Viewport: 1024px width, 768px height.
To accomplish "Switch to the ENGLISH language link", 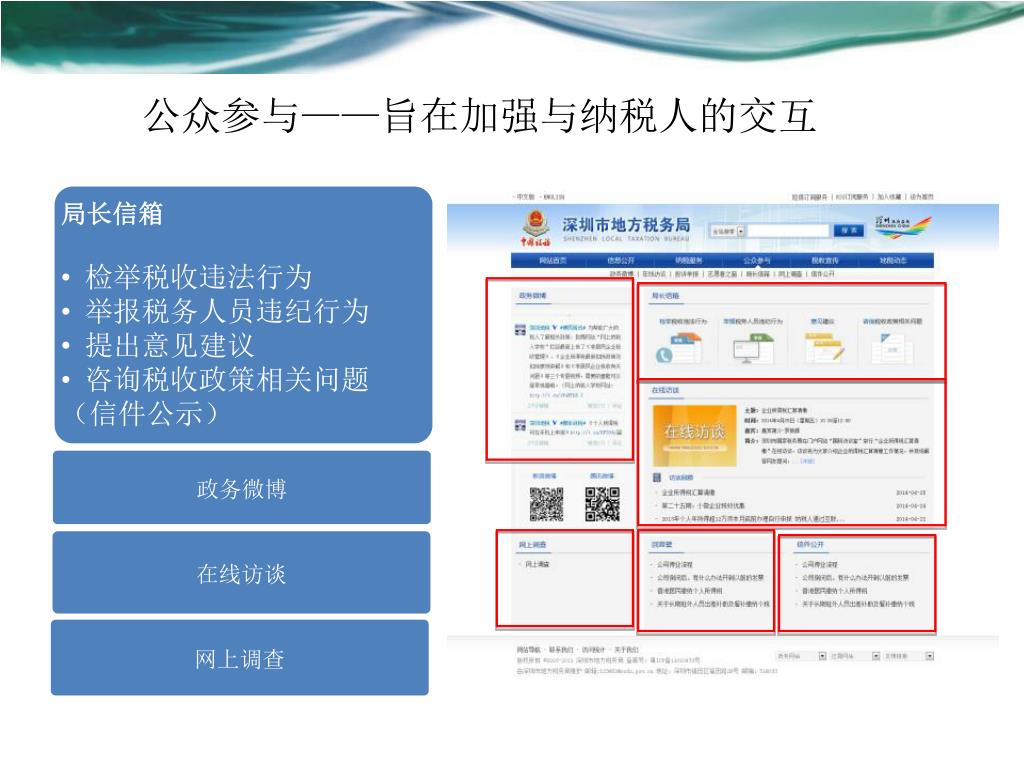I will point(554,197).
